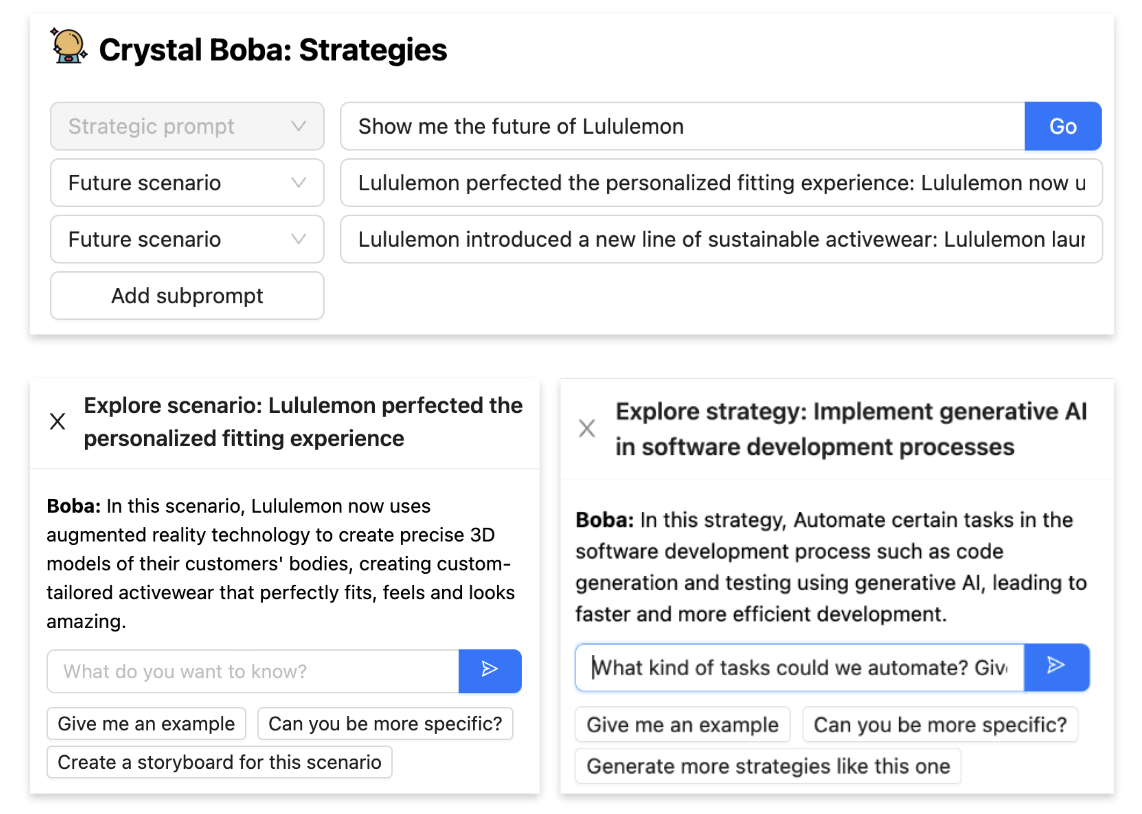Open the Strategic prompt dropdown

pos(187,127)
